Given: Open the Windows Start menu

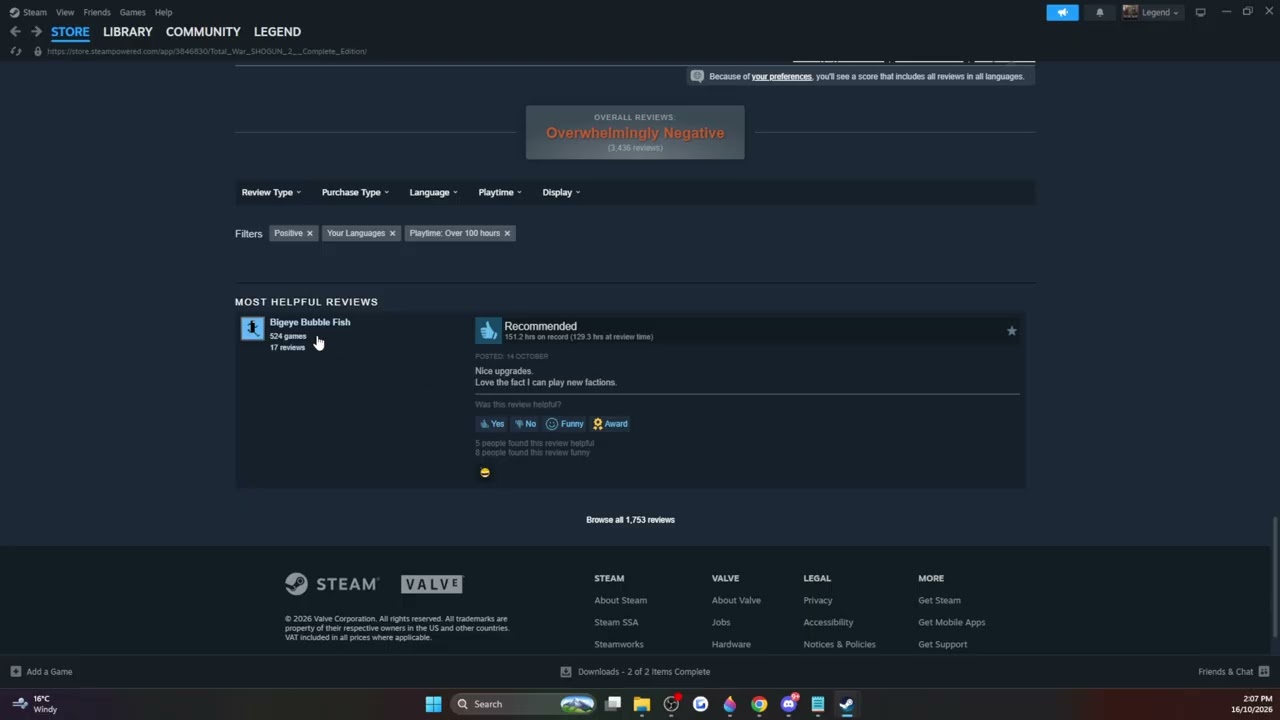Looking at the screenshot, I should [433, 704].
